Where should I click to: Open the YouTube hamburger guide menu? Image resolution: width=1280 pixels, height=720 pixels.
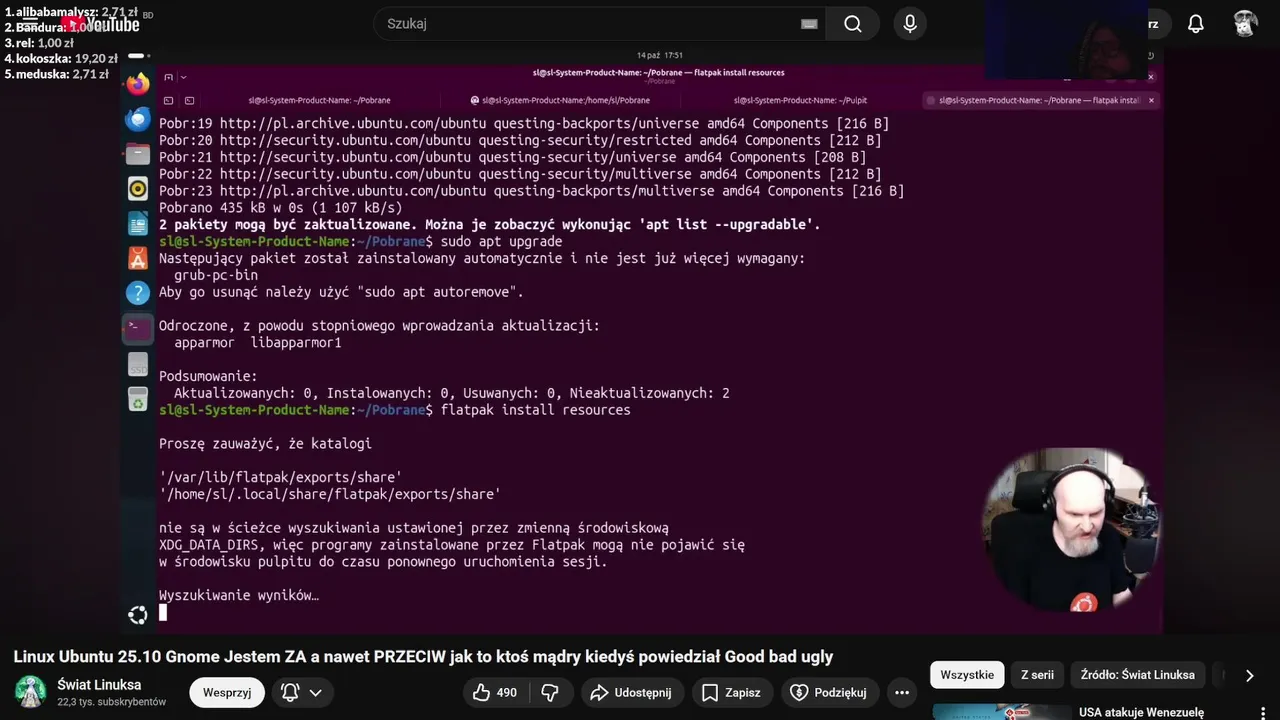point(28,24)
